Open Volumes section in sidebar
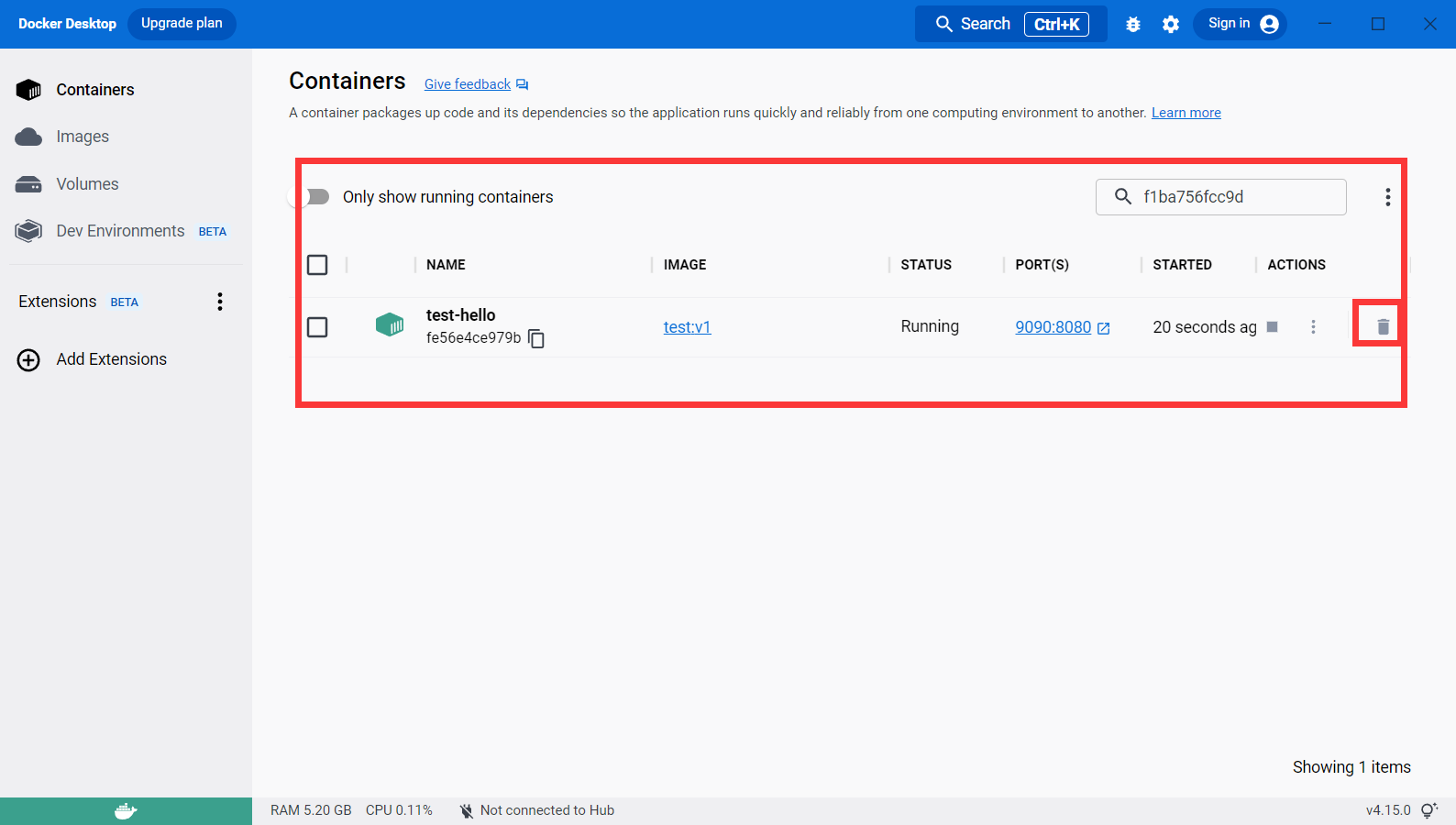The width and height of the screenshot is (1456, 825). pyautogui.click(x=87, y=184)
